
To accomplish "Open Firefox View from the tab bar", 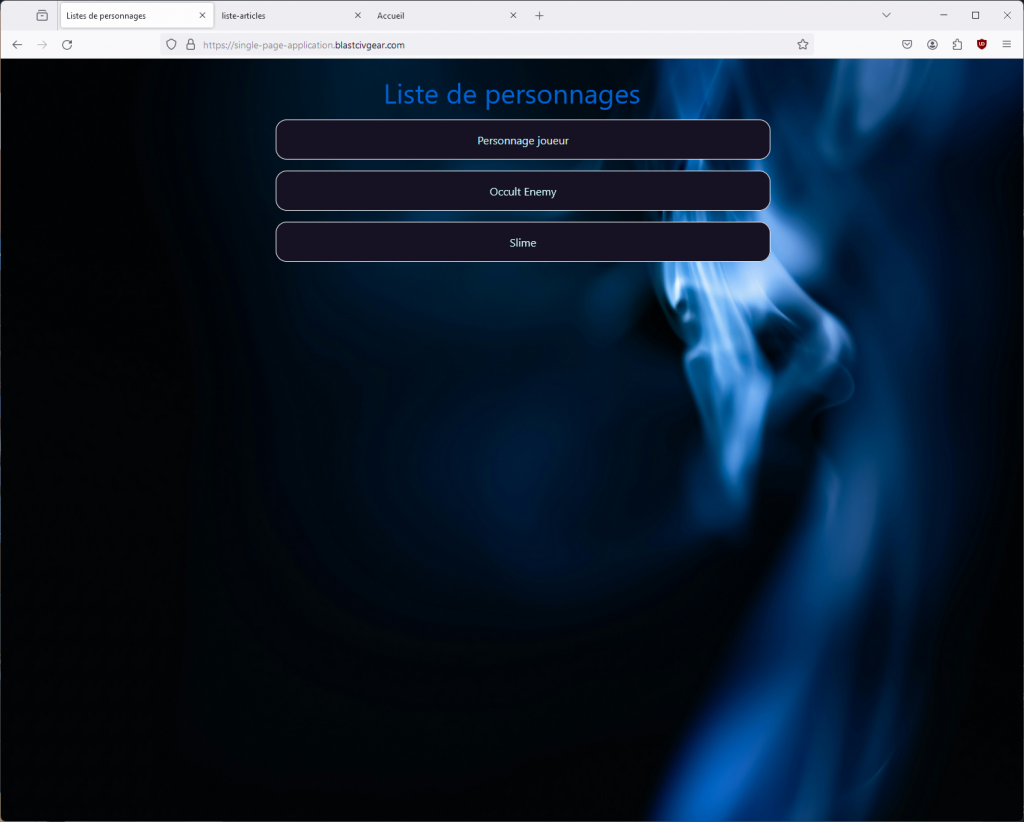I will click(42, 15).
